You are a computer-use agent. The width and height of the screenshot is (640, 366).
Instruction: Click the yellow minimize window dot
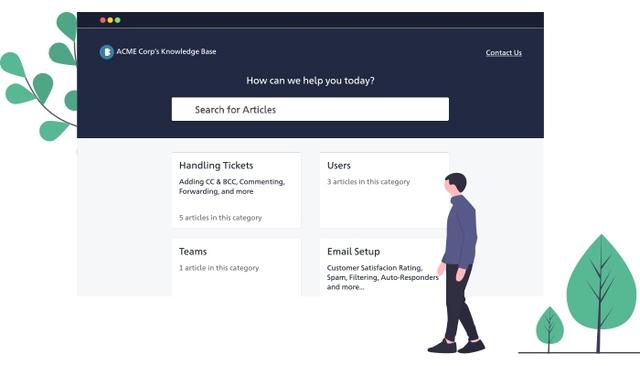tap(110, 20)
